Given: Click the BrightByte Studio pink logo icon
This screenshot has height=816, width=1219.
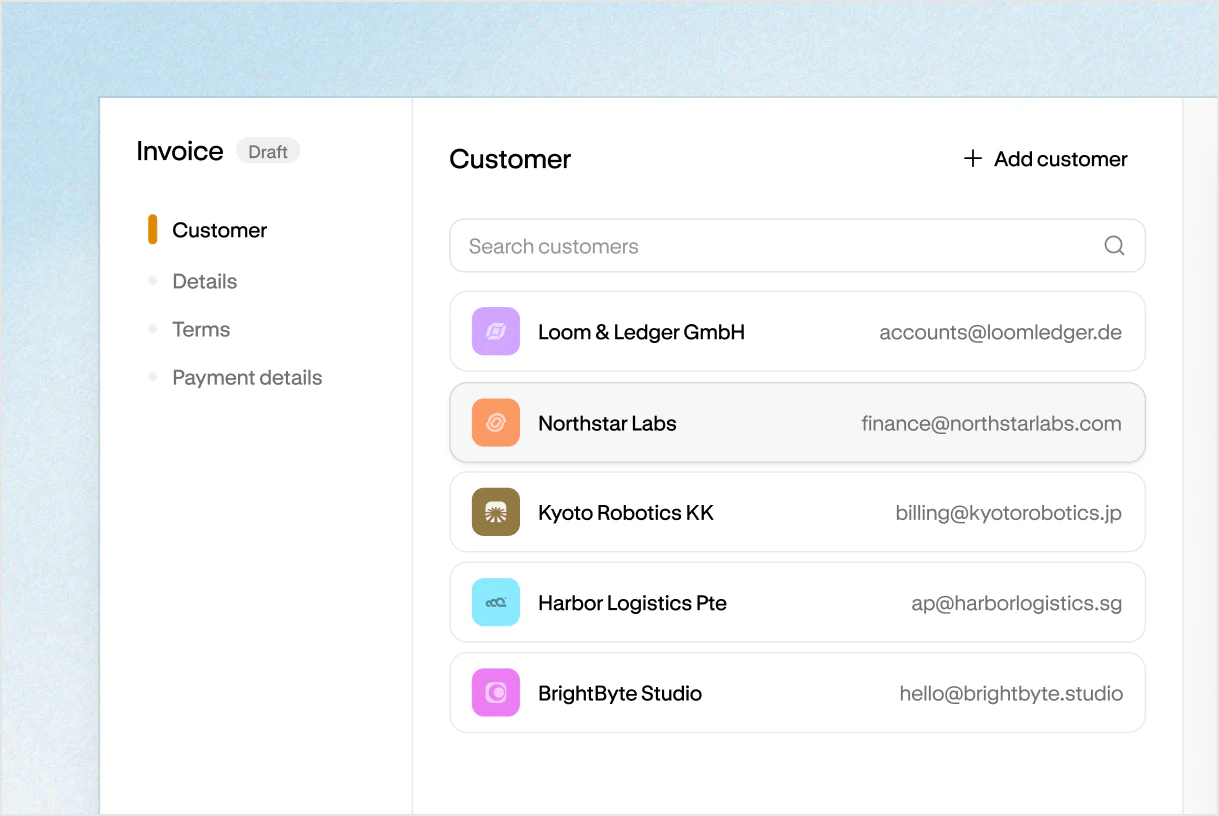Looking at the screenshot, I should click(x=496, y=692).
